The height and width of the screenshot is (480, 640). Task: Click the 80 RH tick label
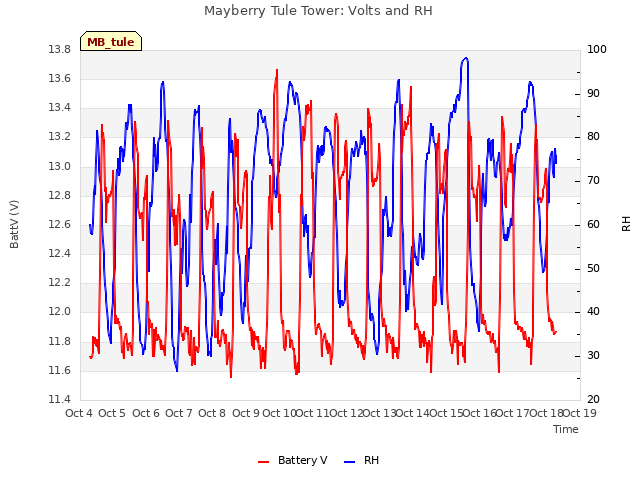(593, 137)
